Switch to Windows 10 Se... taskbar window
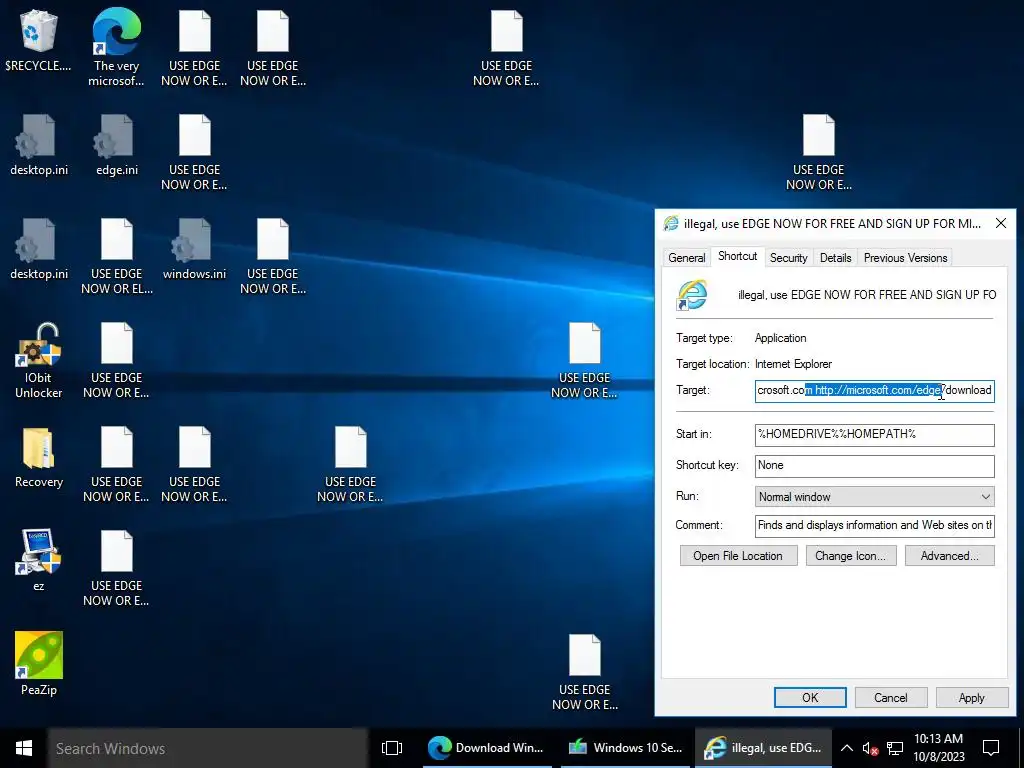1024x768 pixels. [x=625, y=748]
